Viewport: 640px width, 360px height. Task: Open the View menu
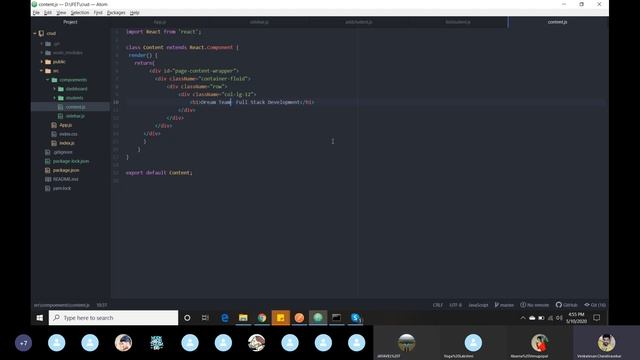[61, 13]
